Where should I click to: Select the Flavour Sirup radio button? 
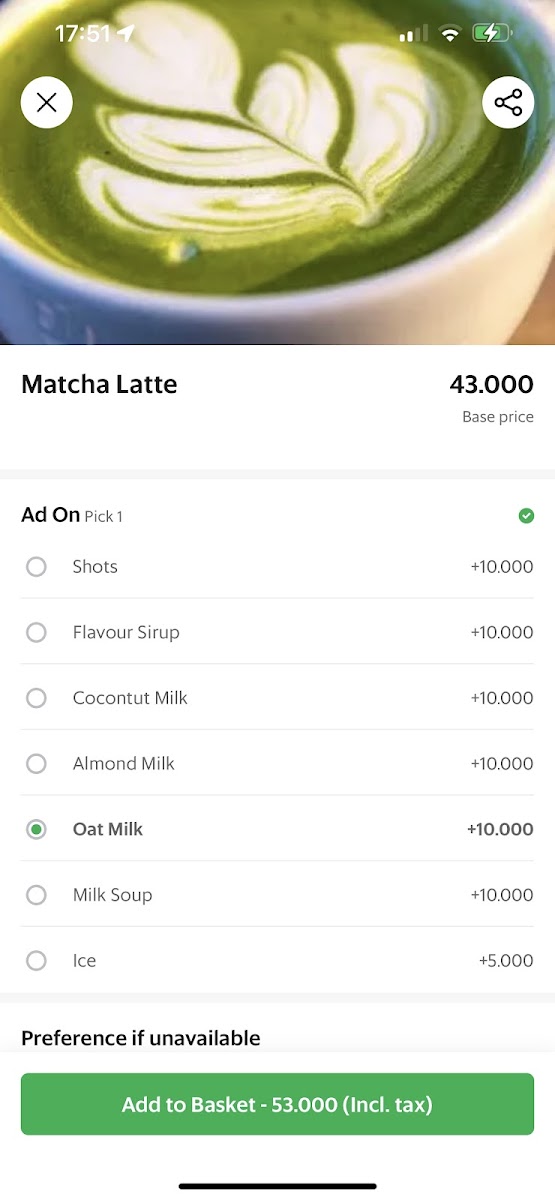[36, 632]
